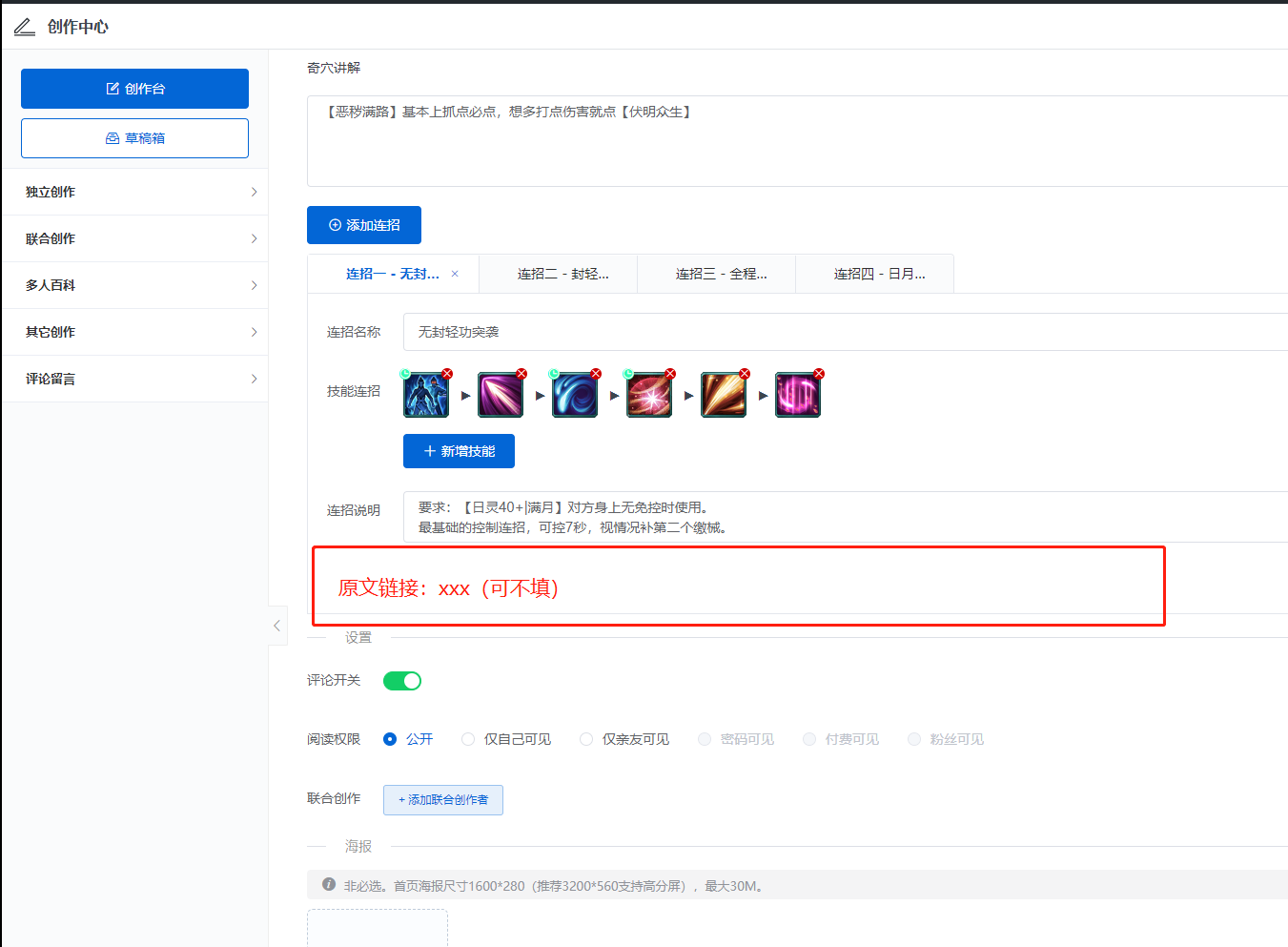Collapse the left sidebar with the chevron
This screenshot has height=947, width=1288.
point(276,626)
